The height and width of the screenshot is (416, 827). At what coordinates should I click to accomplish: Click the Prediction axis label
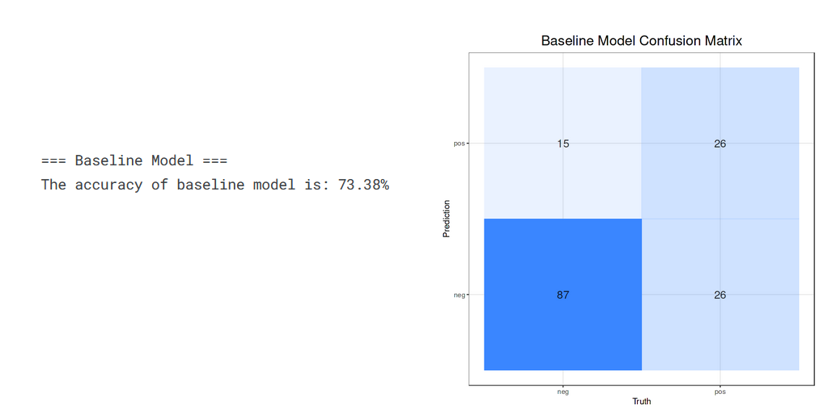tap(446, 219)
